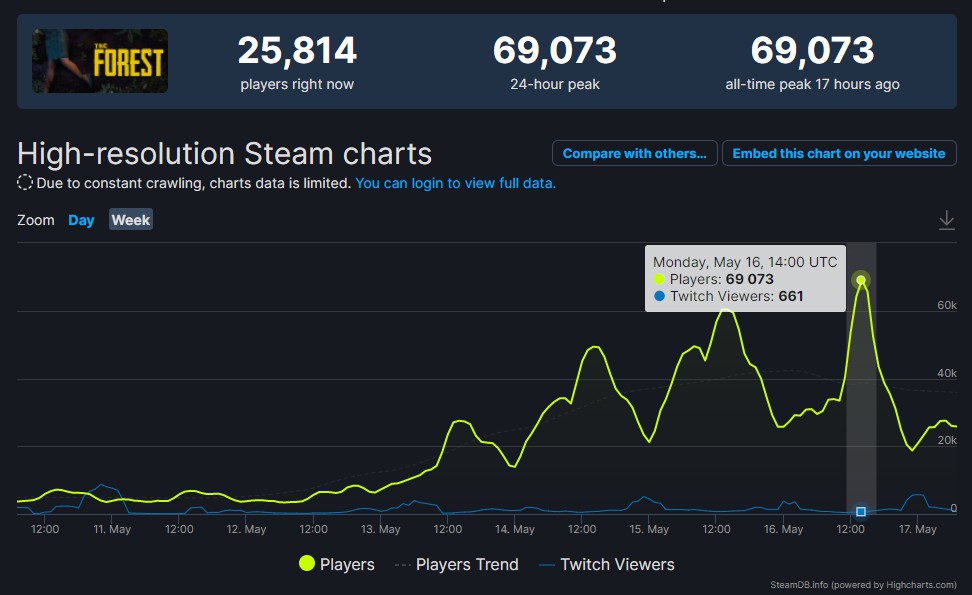This screenshot has height=595, width=972.
Task: Click the 40k y-axis label
Action: click(x=947, y=373)
